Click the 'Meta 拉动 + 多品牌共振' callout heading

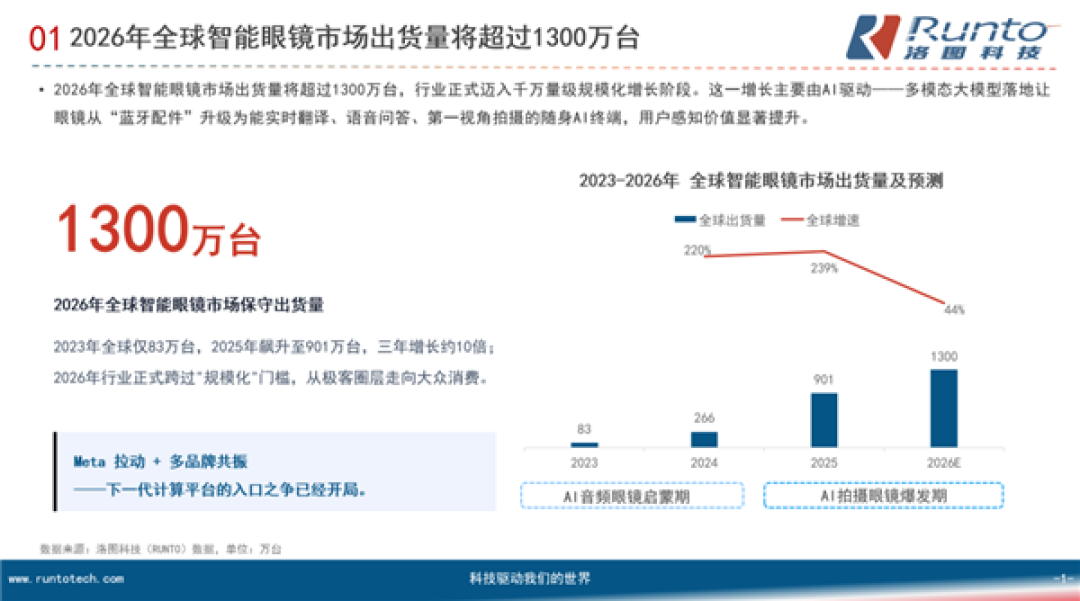[160, 461]
